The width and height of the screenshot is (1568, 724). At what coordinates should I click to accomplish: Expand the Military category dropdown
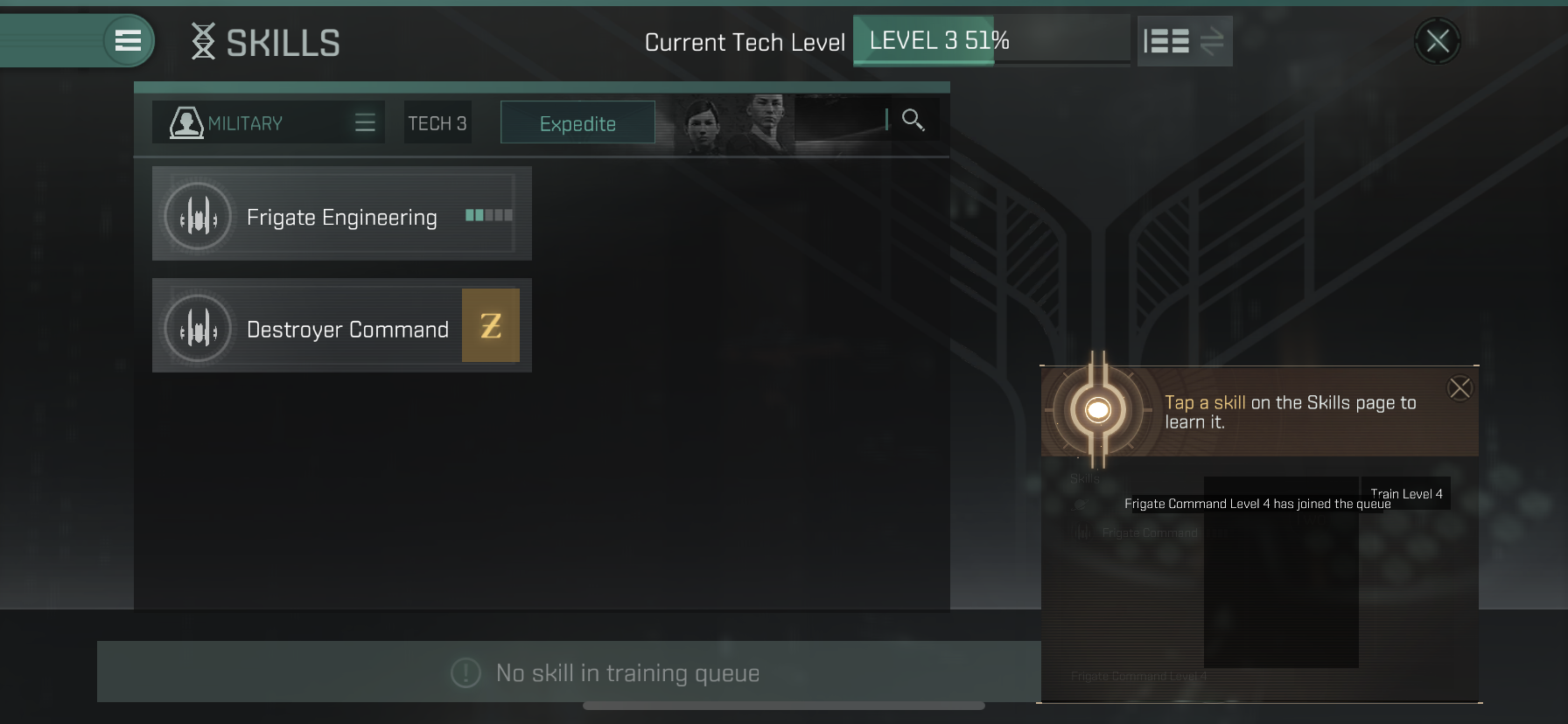(x=269, y=122)
